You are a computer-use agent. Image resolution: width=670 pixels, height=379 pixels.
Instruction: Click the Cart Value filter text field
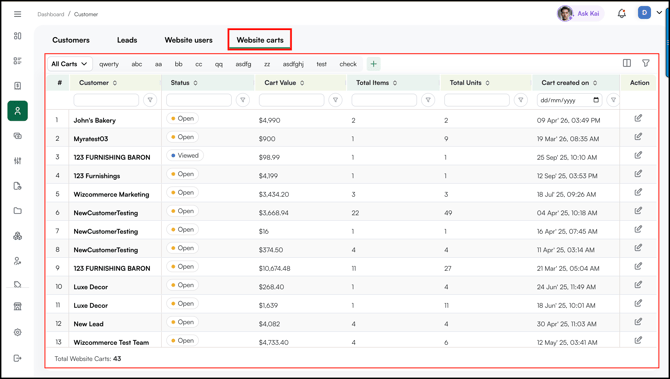[291, 100]
